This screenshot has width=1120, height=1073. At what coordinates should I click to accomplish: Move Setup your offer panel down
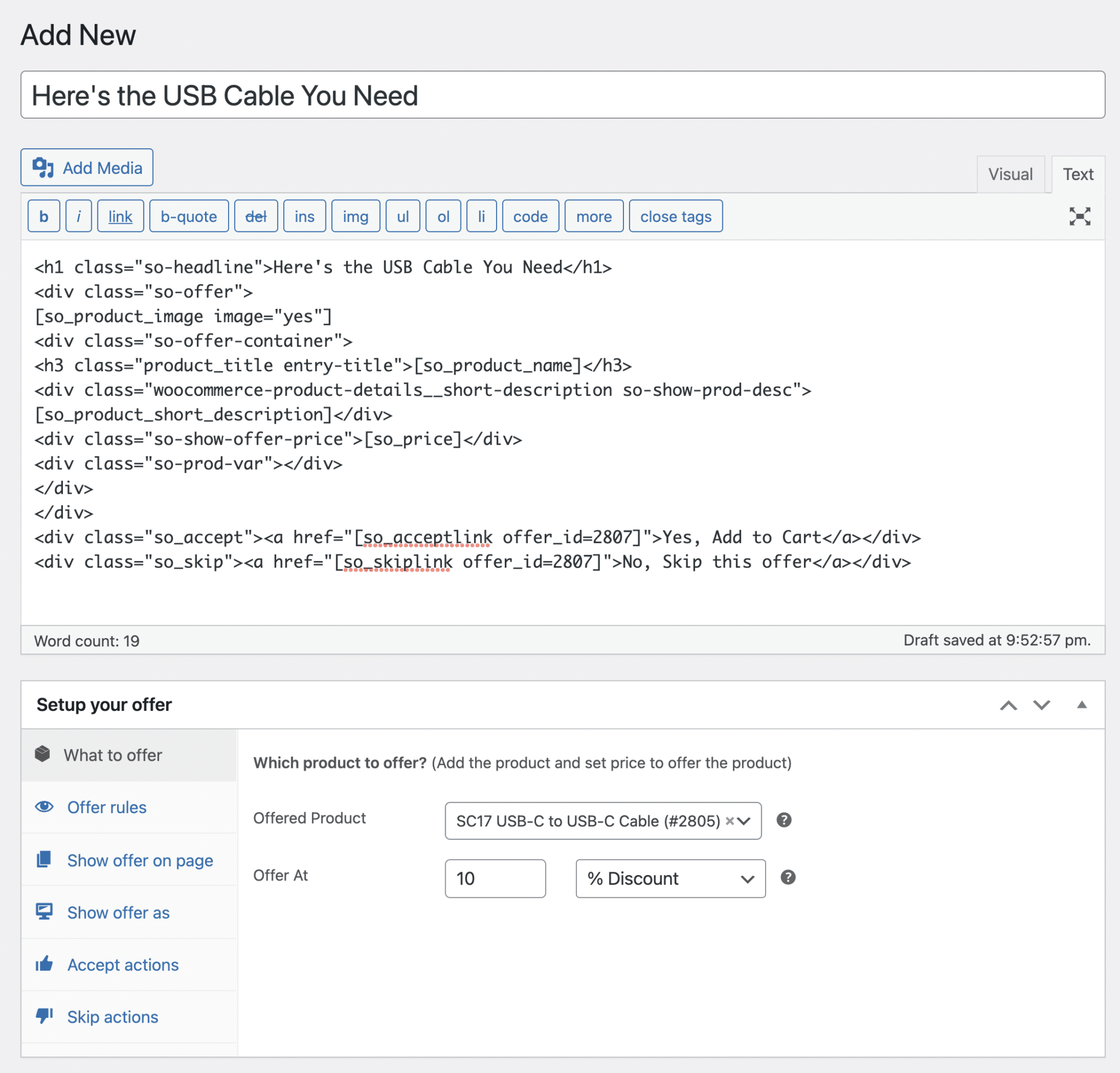click(x=1041, y=705)
